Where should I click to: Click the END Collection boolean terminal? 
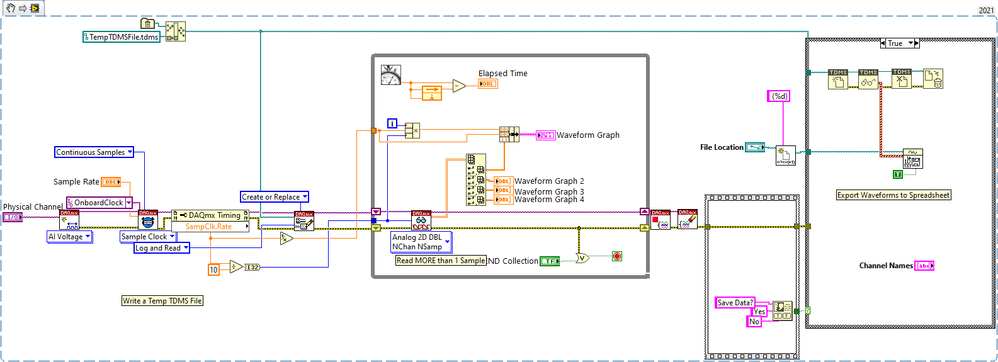548,260
